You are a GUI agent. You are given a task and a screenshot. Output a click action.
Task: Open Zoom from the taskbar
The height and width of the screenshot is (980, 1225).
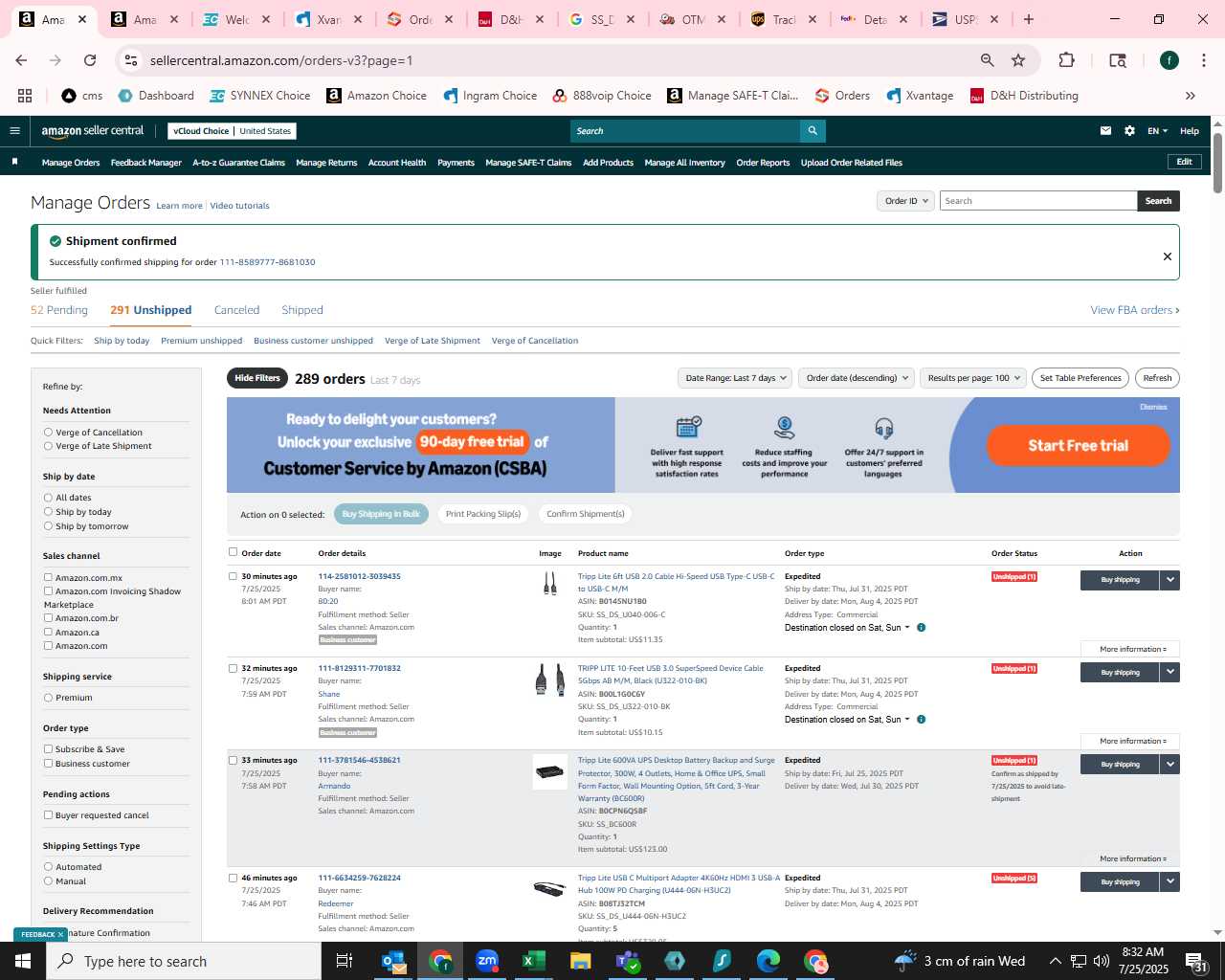(487, 961)
